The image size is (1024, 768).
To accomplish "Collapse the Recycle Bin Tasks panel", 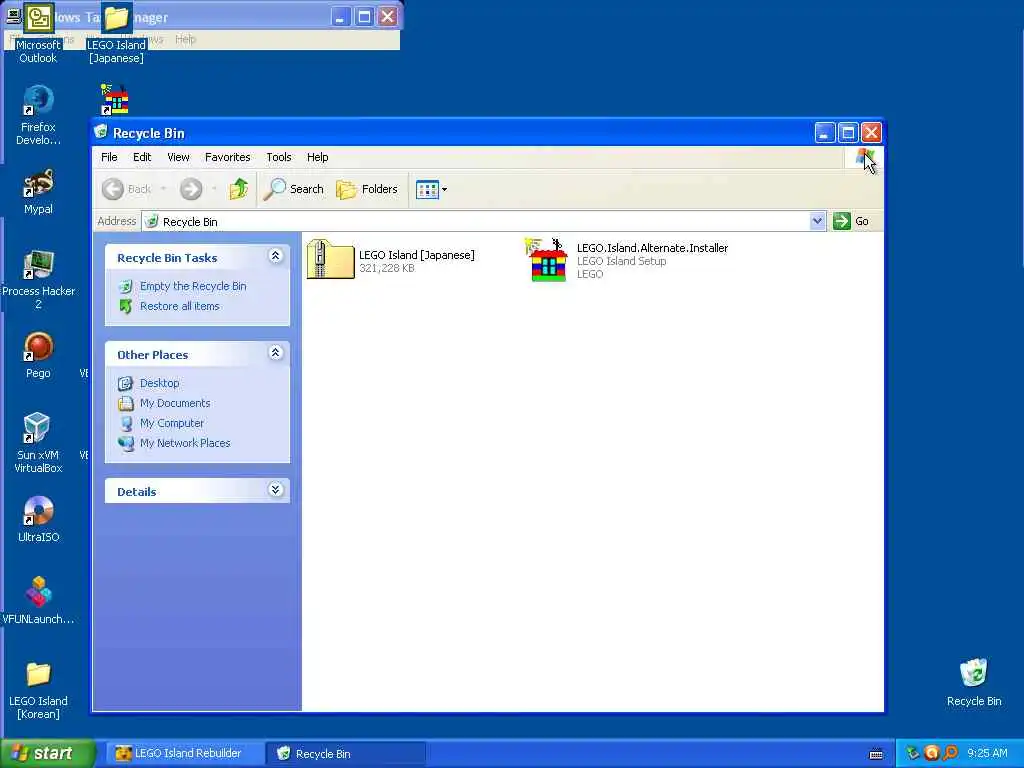I will [x=276, y=256].
